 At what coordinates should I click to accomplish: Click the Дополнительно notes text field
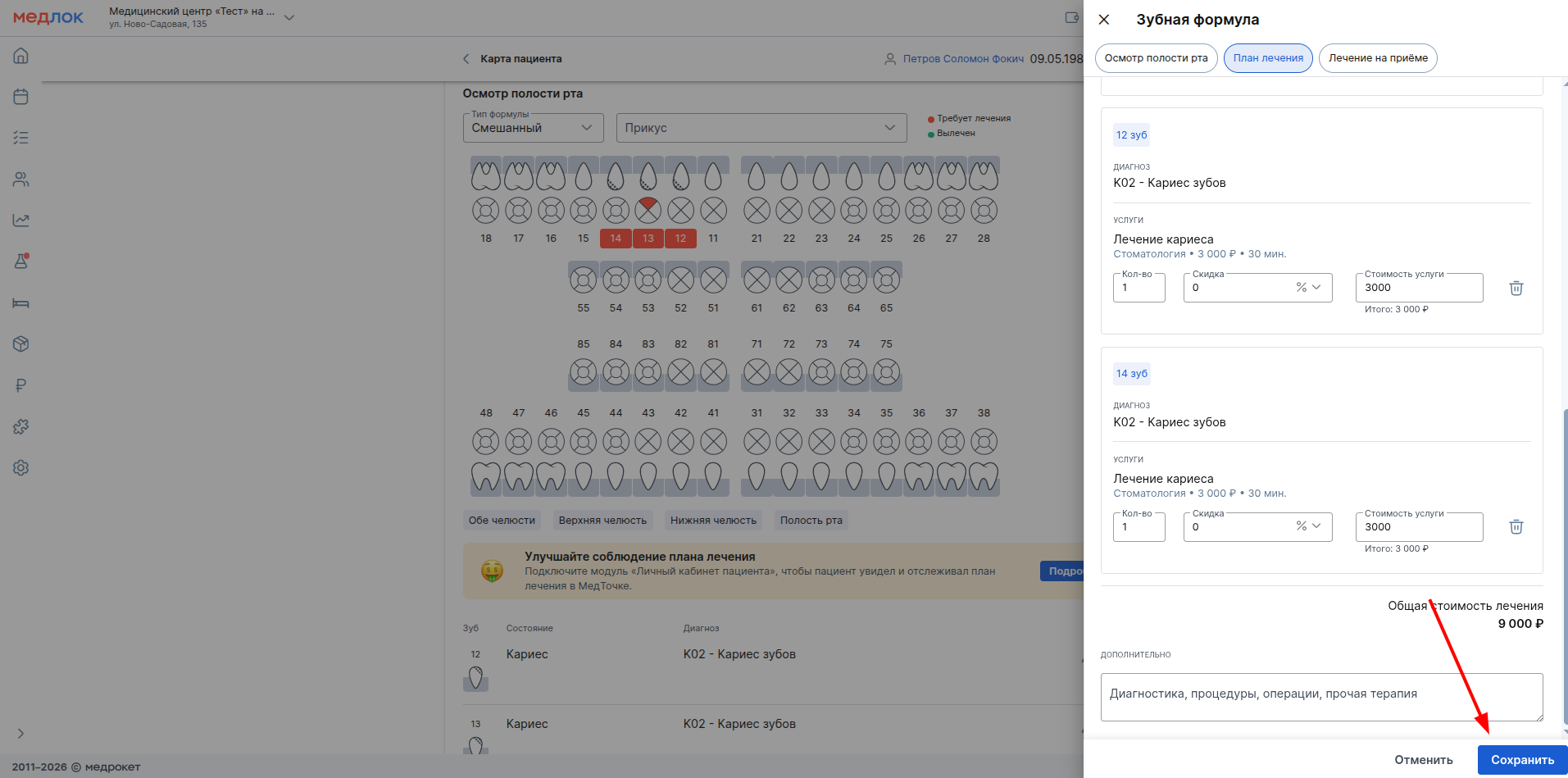coord(1320,696)
